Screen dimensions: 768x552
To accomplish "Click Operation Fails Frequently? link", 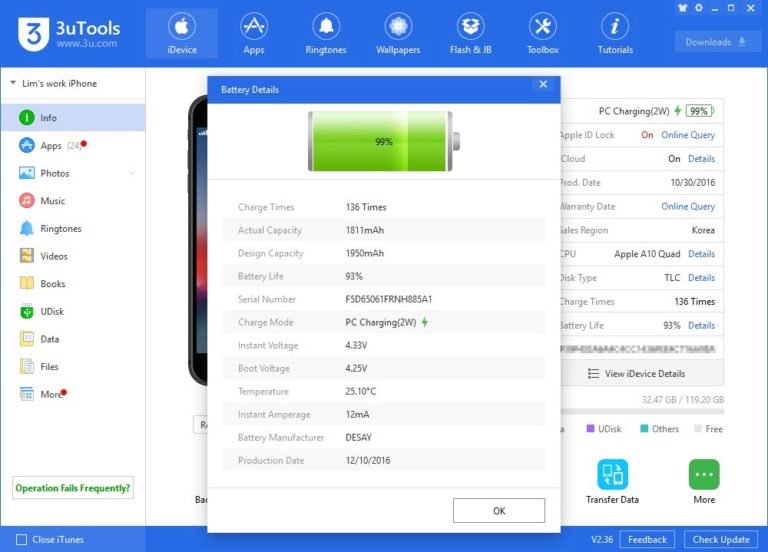I will point(72,488).
